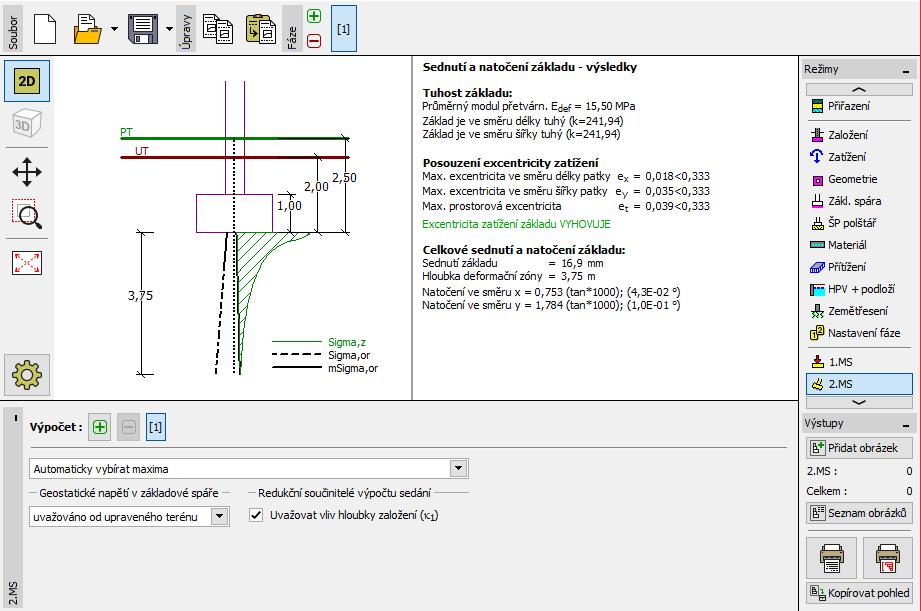The width and height of the screenshot is (921, 611).
Task: Click Přidat obrázek button
Action: pyautogui.click(x=859, y=448)
